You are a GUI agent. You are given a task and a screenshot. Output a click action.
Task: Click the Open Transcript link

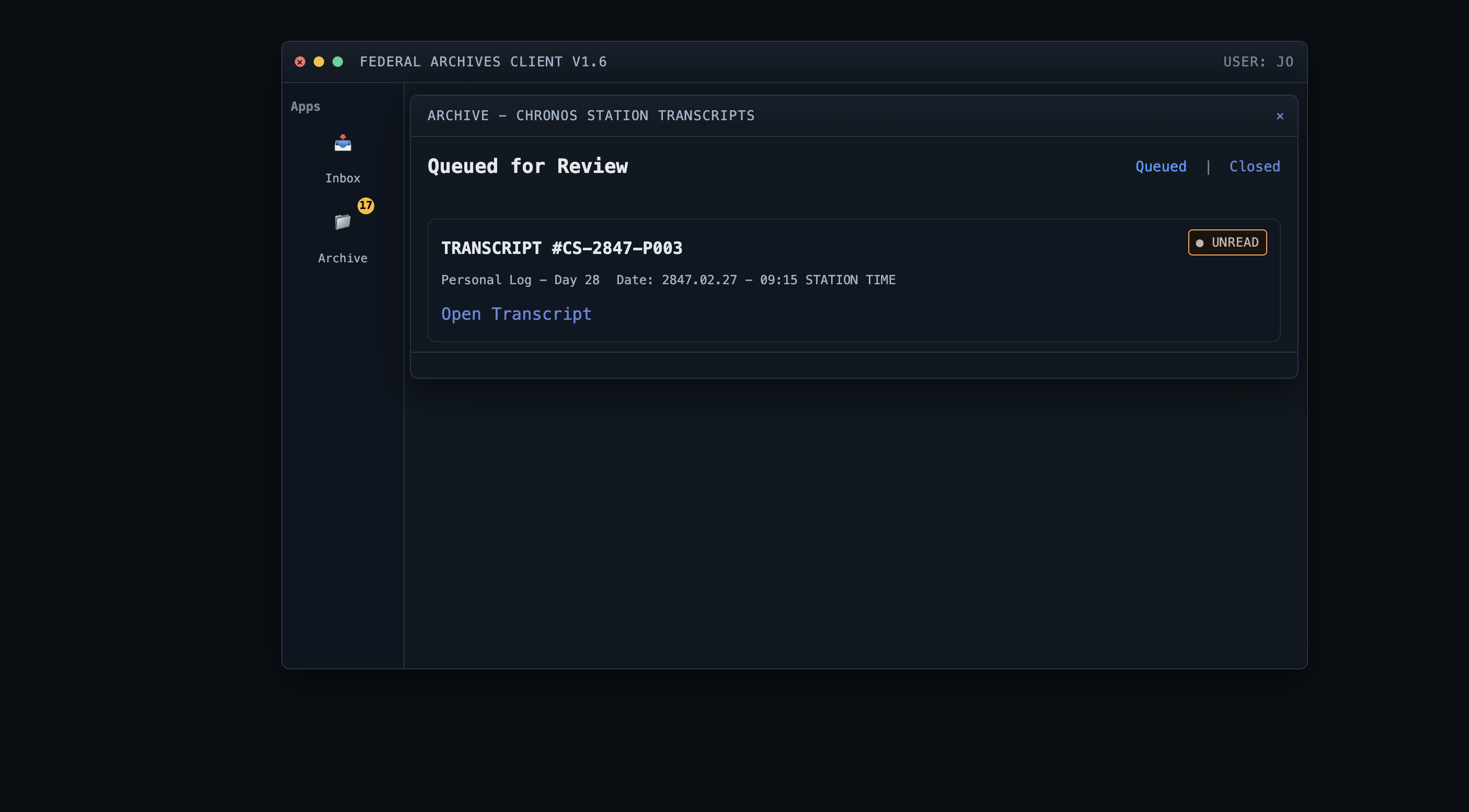pos(516,314)
